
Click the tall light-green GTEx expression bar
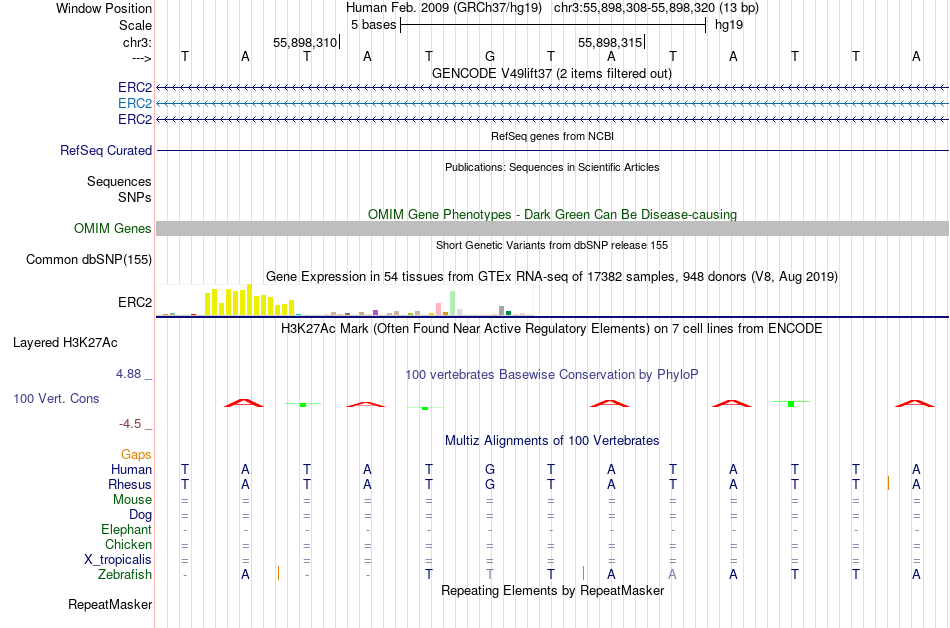pos(453,303)
